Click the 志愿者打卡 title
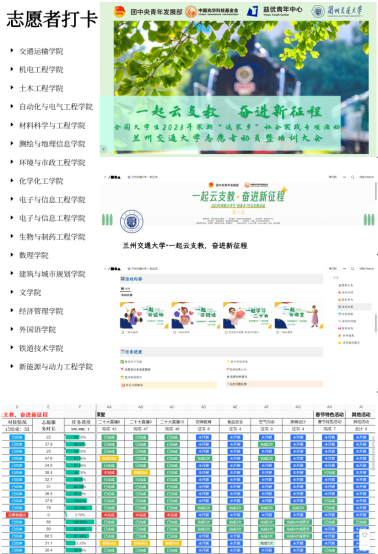This screenshot has width=378, height=554. (x=52, y=19)
